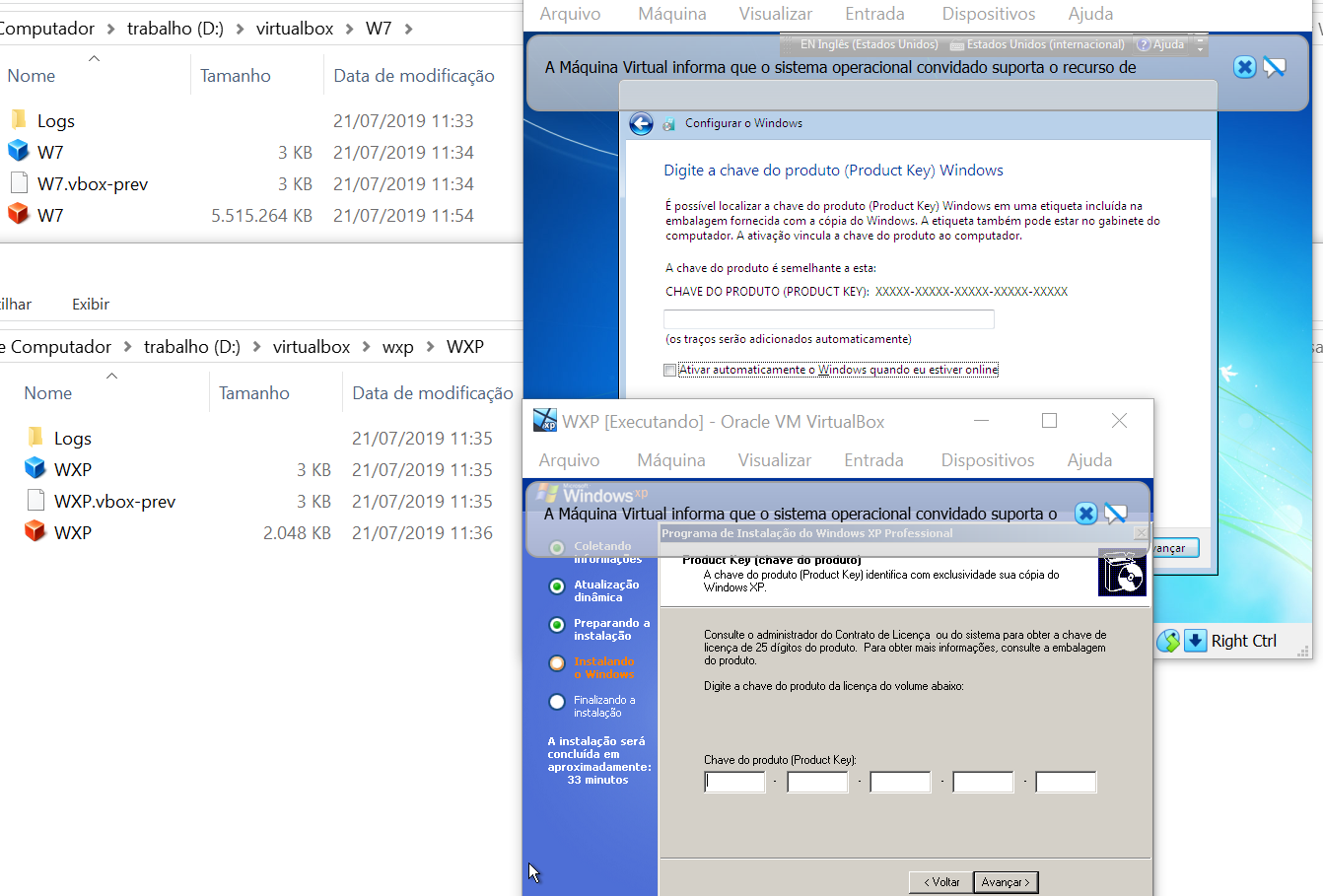Image resolution: width=1323 pixels, height=896 pixels.
Task: Open Ajuda menu in the WXP VM window
Action: (1089, 460)
